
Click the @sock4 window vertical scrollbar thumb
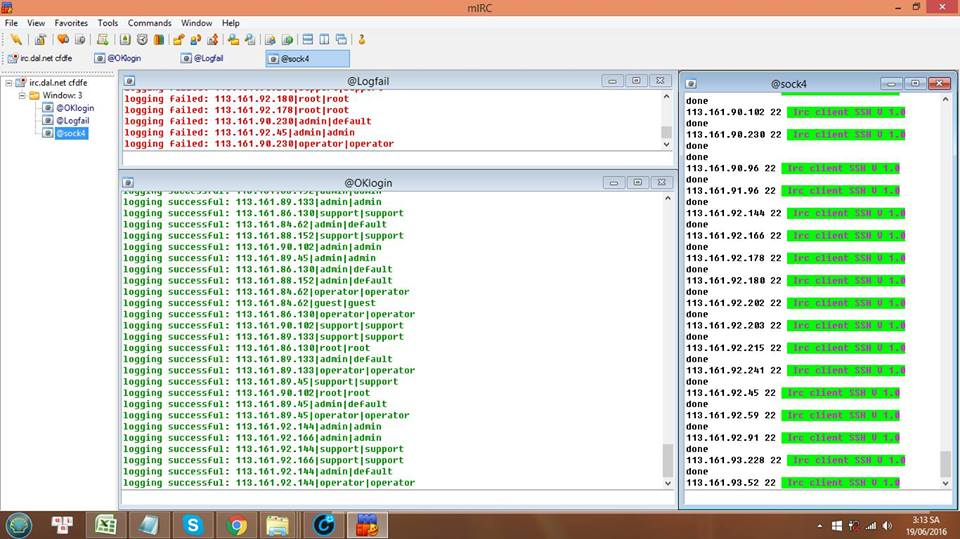coord(946,463)
